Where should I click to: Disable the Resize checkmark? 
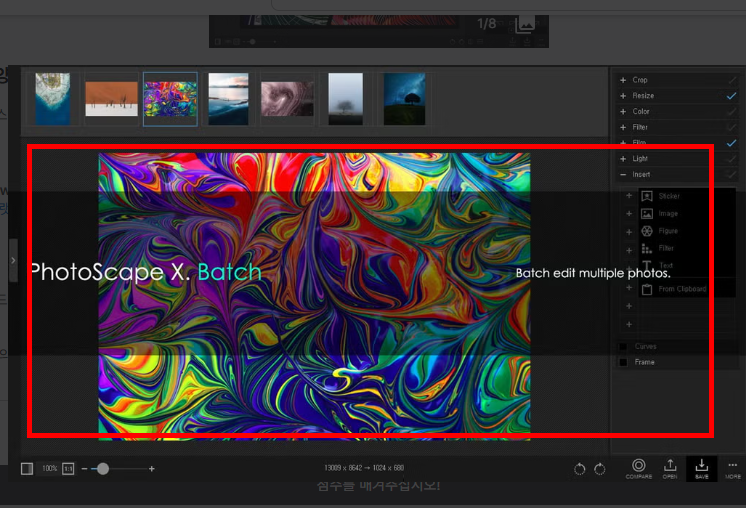point(732,96)
